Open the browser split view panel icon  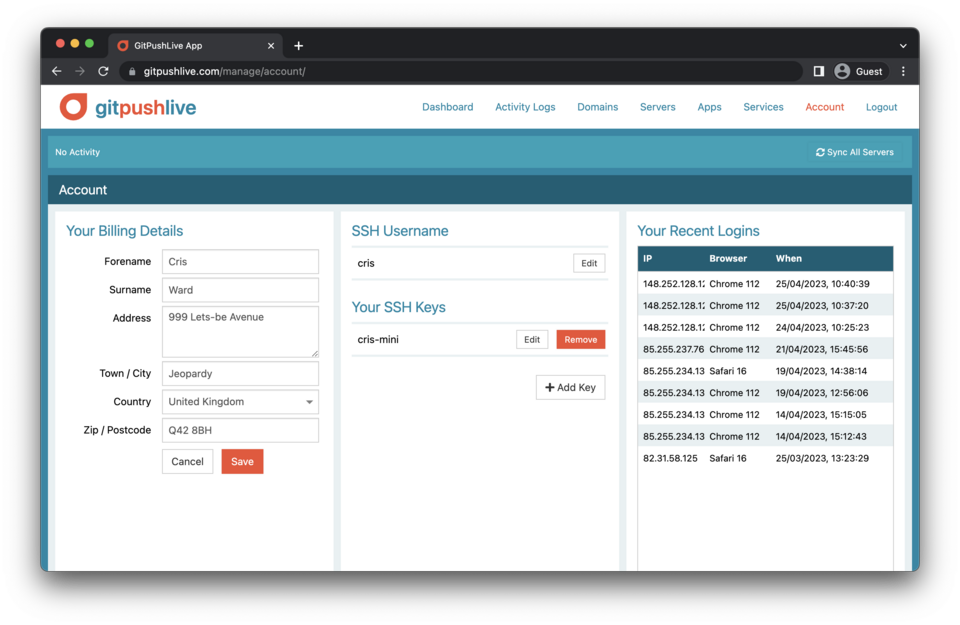[818, 71]
